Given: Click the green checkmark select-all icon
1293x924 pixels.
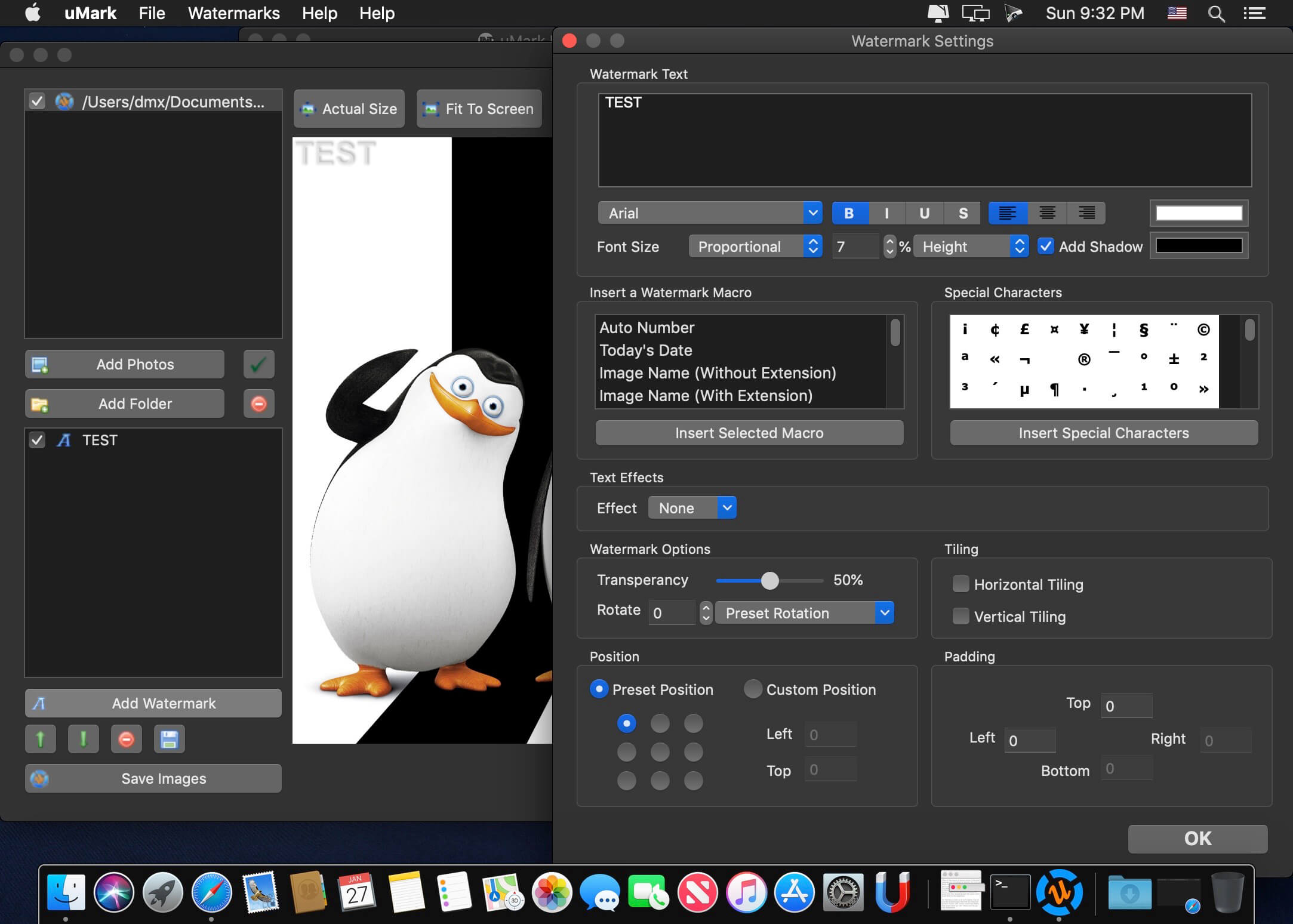Looking at the screenshot, I should pyautogui.click(x=258, y=364).
